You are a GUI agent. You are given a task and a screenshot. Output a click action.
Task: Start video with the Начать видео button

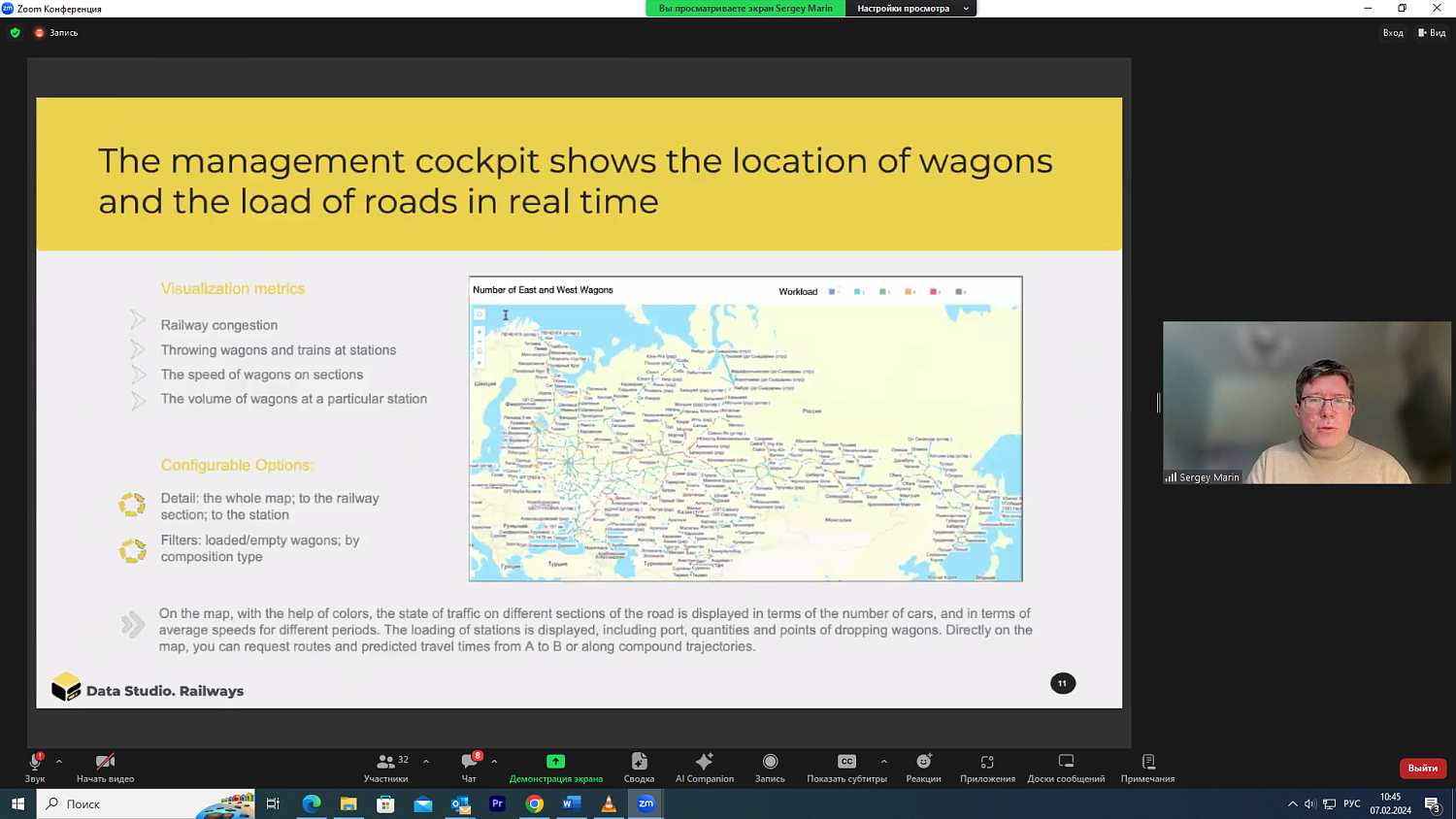(105, 767)
